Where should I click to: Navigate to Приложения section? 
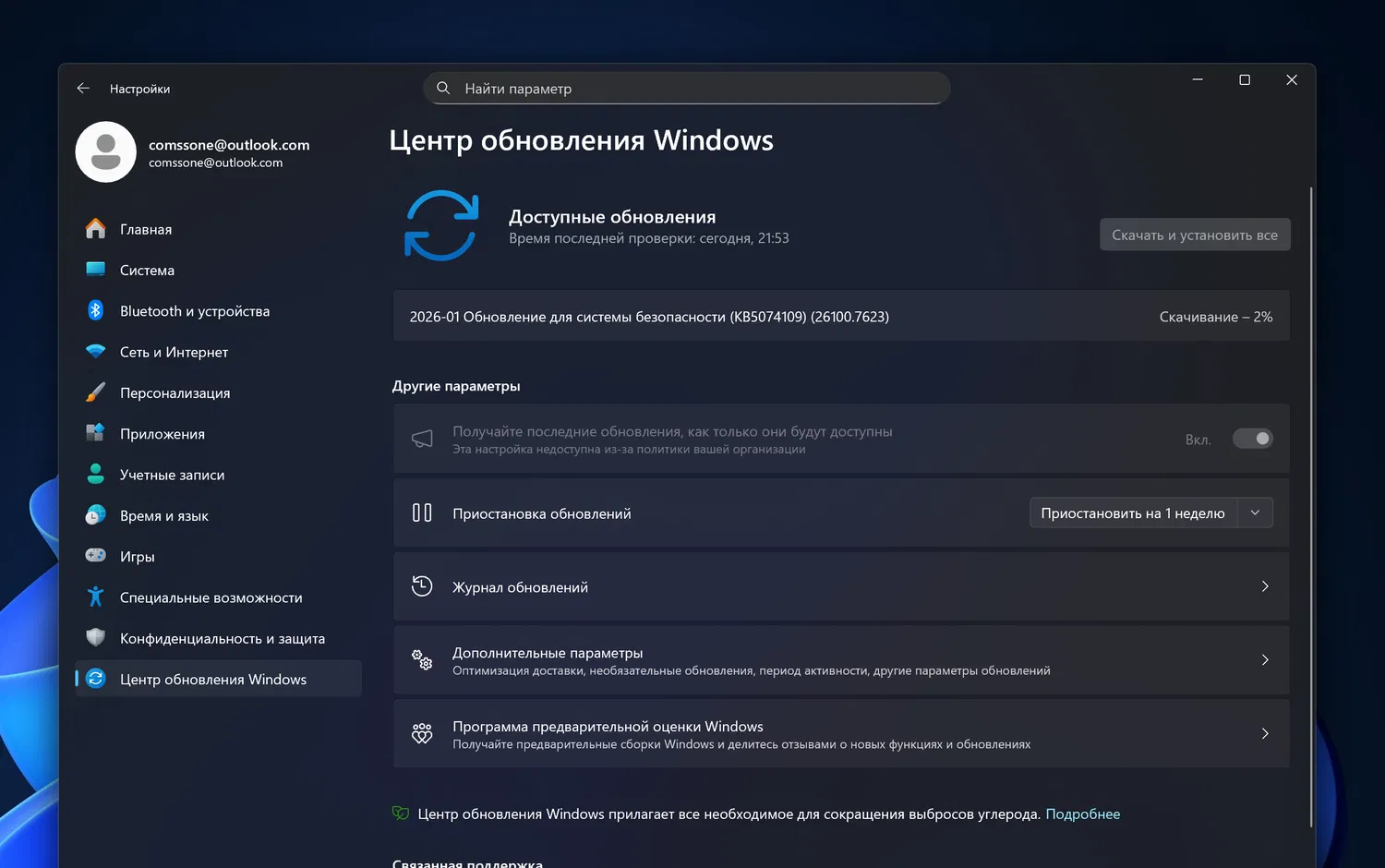pyautogui.click(x=218, y=434)
